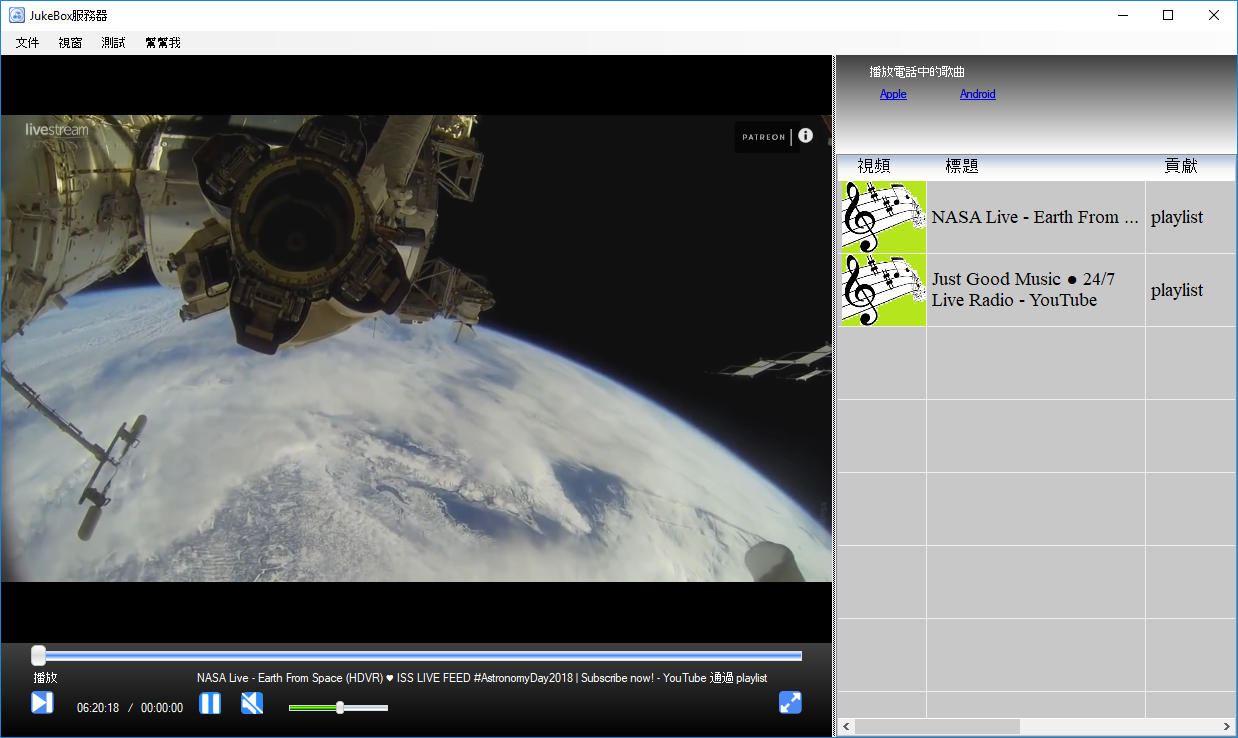
Task: Enter fullscreen with the expand arrows icon
Action: 790,703
